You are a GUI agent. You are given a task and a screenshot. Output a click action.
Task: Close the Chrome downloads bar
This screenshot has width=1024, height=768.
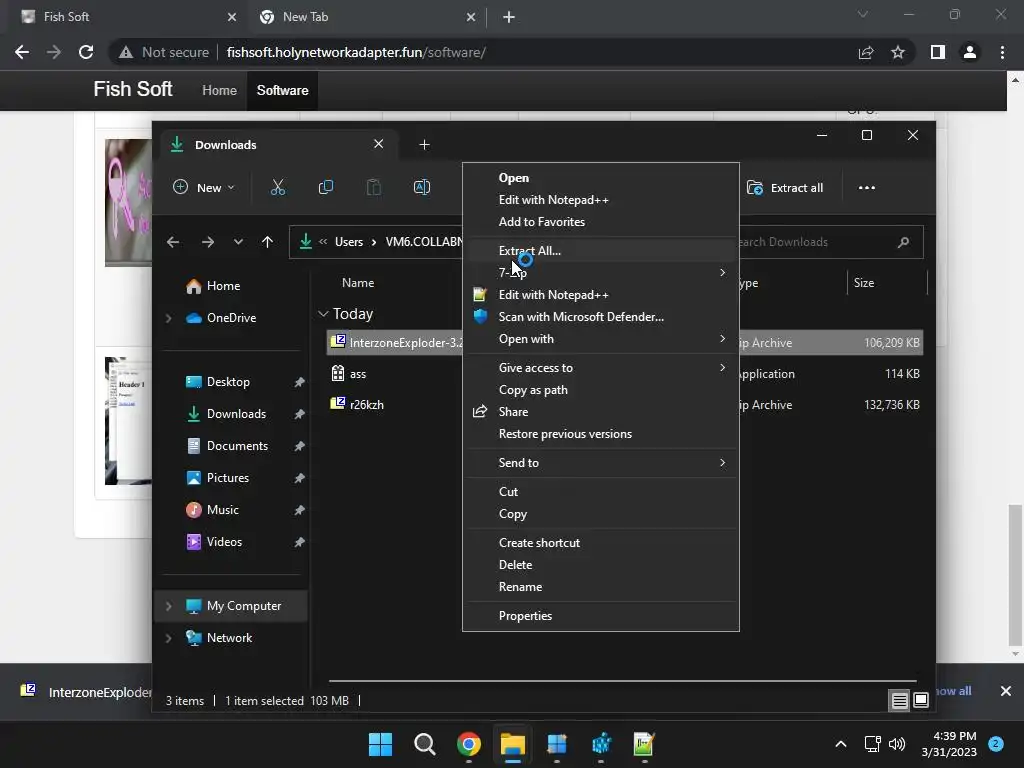pos(1006,691)
